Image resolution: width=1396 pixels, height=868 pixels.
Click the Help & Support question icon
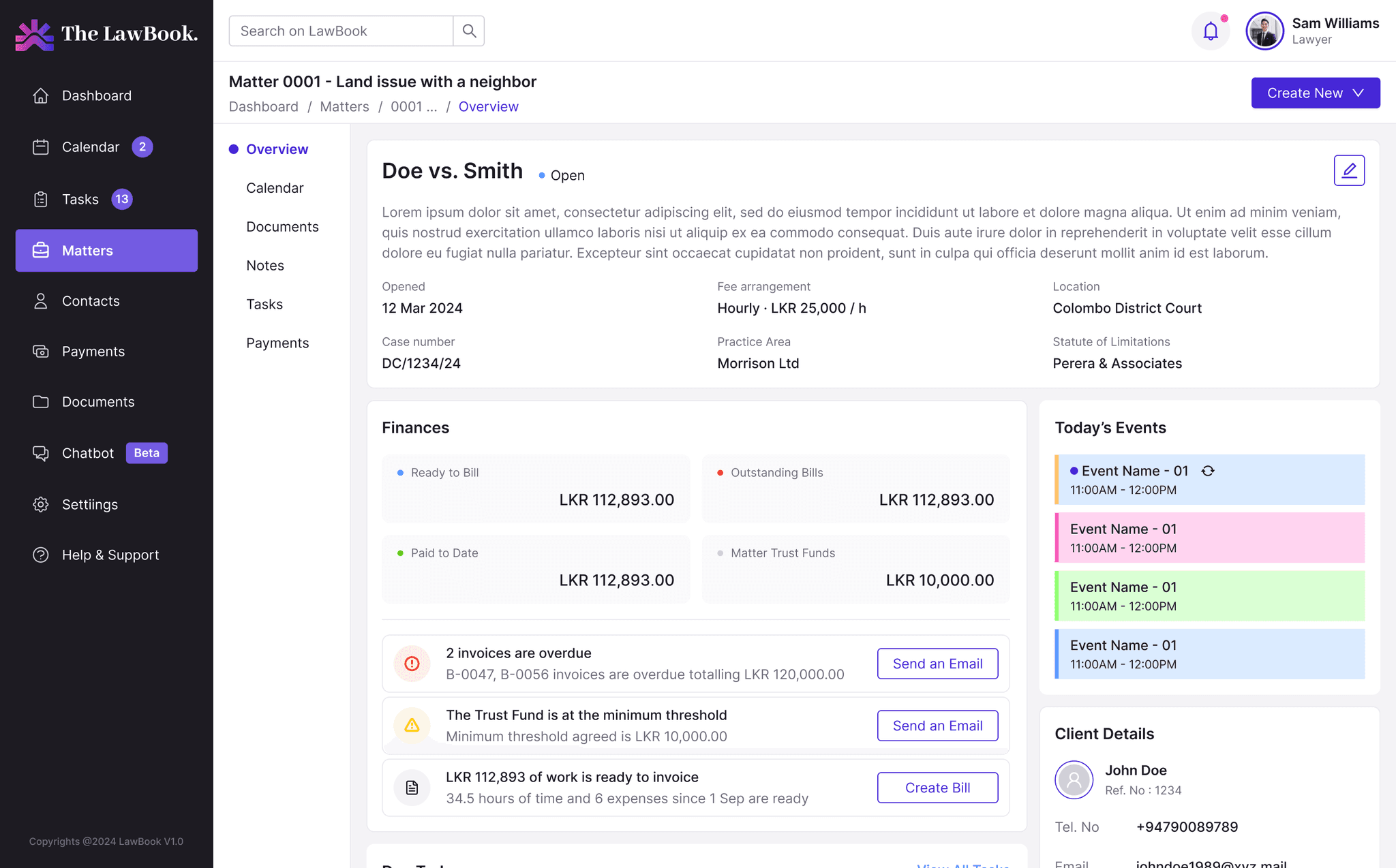(41, 555)
